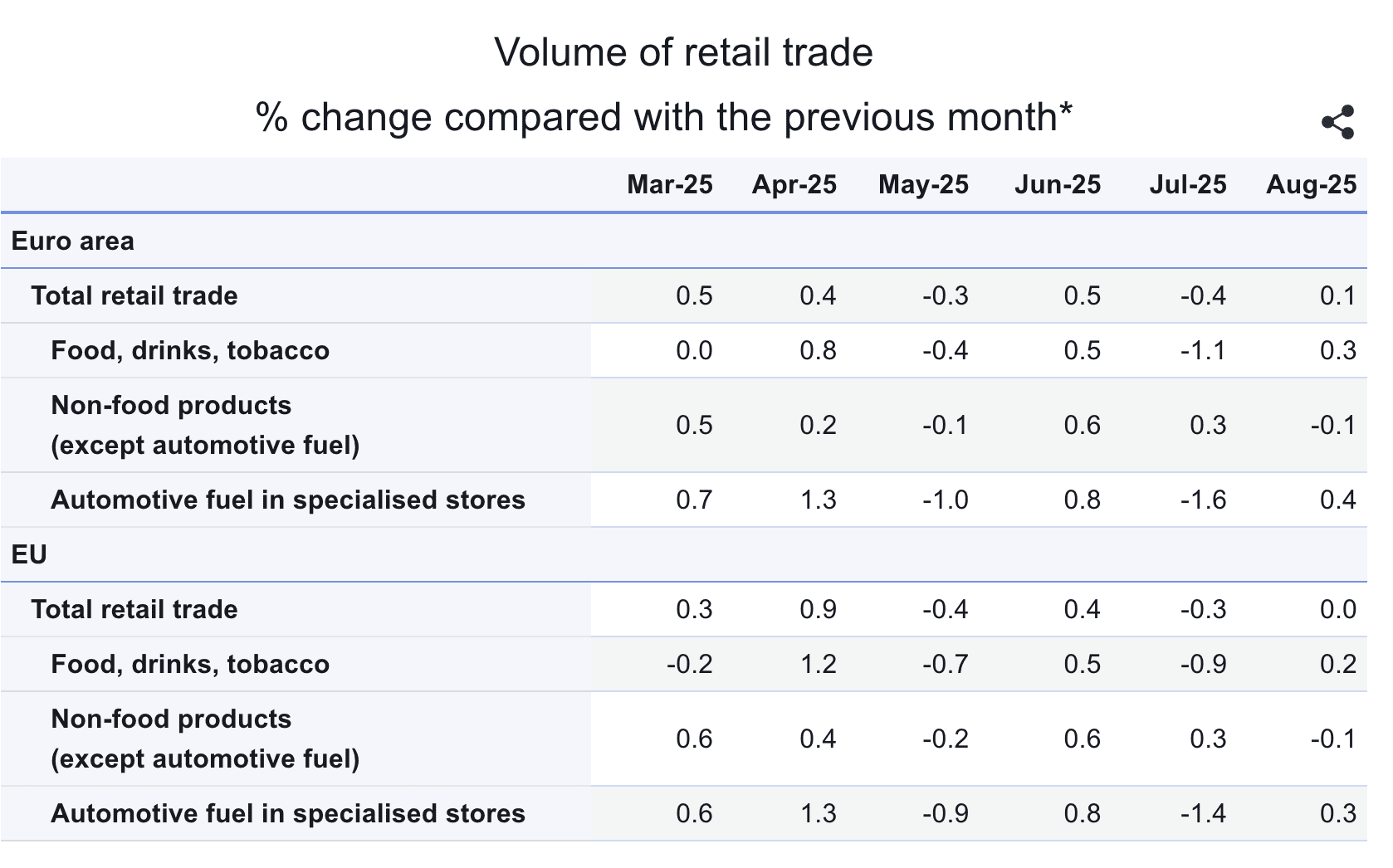
Task: Click the Jul-25 column header
Action: (x=1187, y=184)
